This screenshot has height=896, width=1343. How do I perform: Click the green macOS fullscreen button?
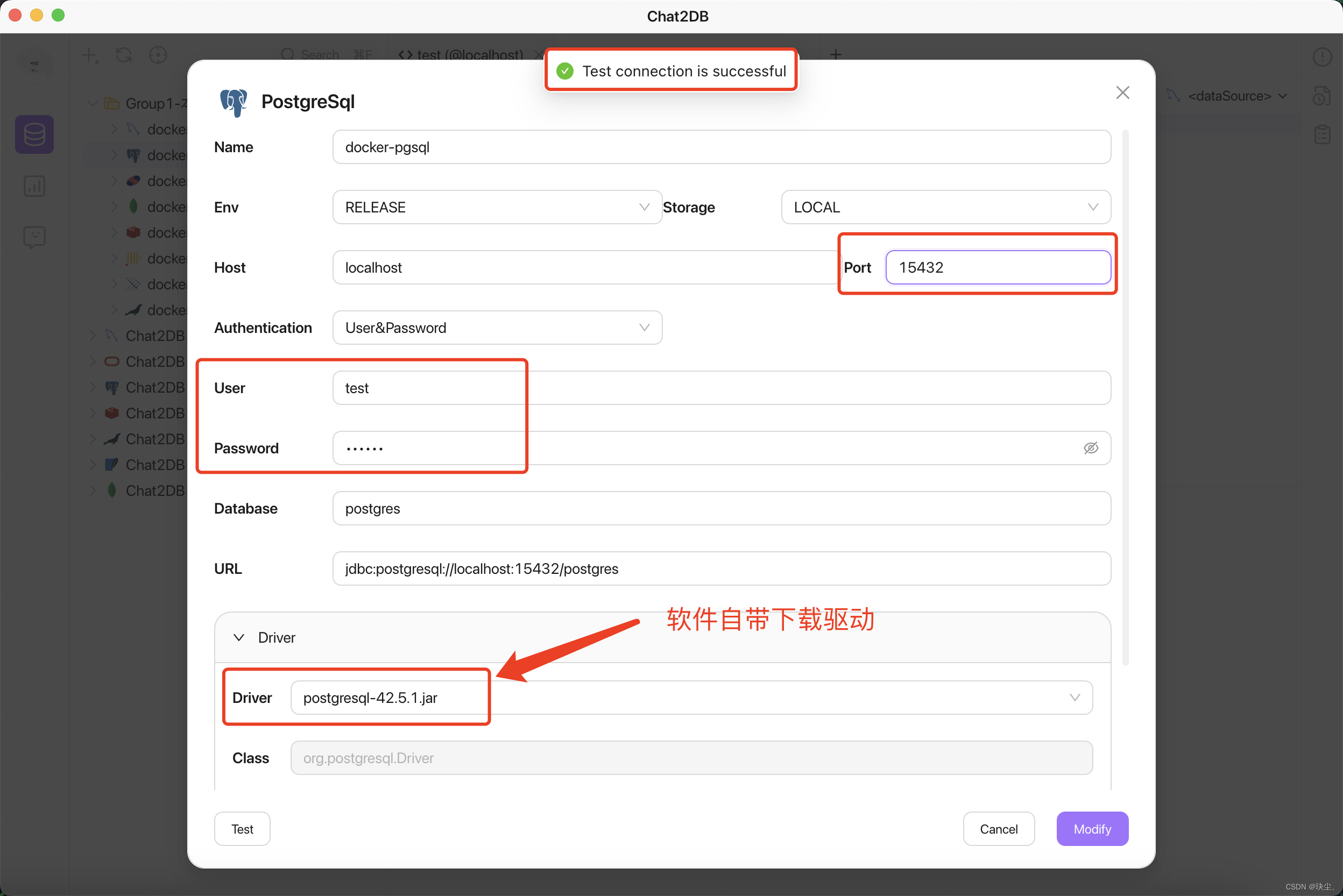(x=58, y=16)
